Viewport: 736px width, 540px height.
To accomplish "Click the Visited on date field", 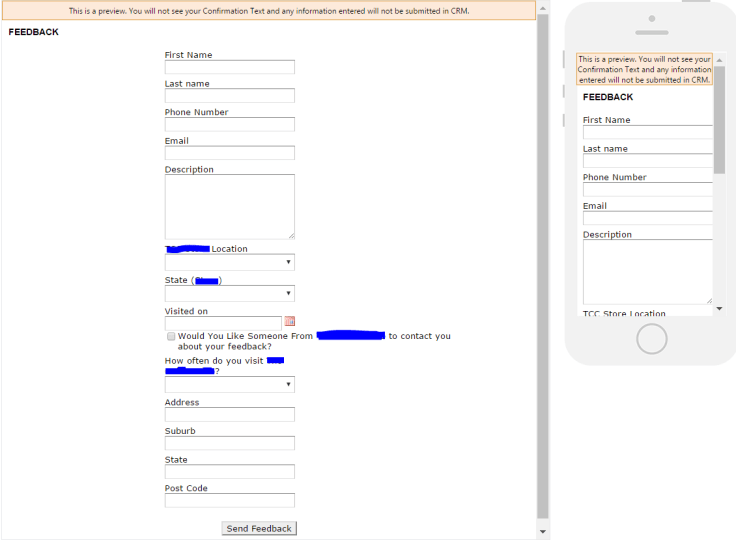I will click(x=223, y=323).
